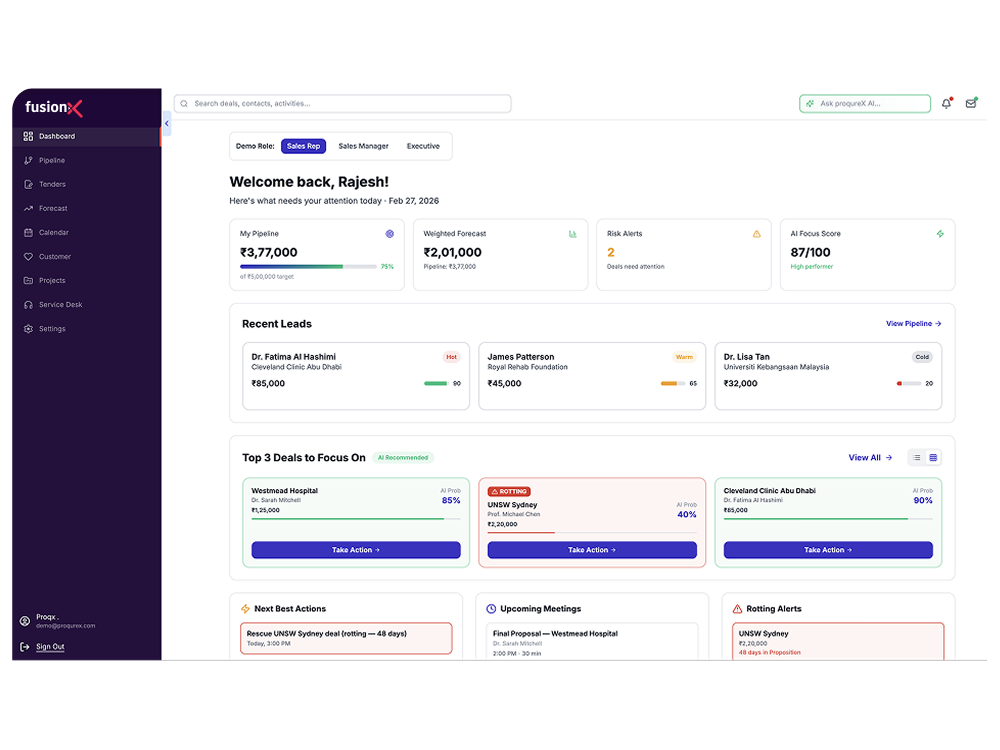1000x750 pixels.
Task: Click Dr. Fatima Al Hashimi's score bar
Action: click(x=436, y=384)
